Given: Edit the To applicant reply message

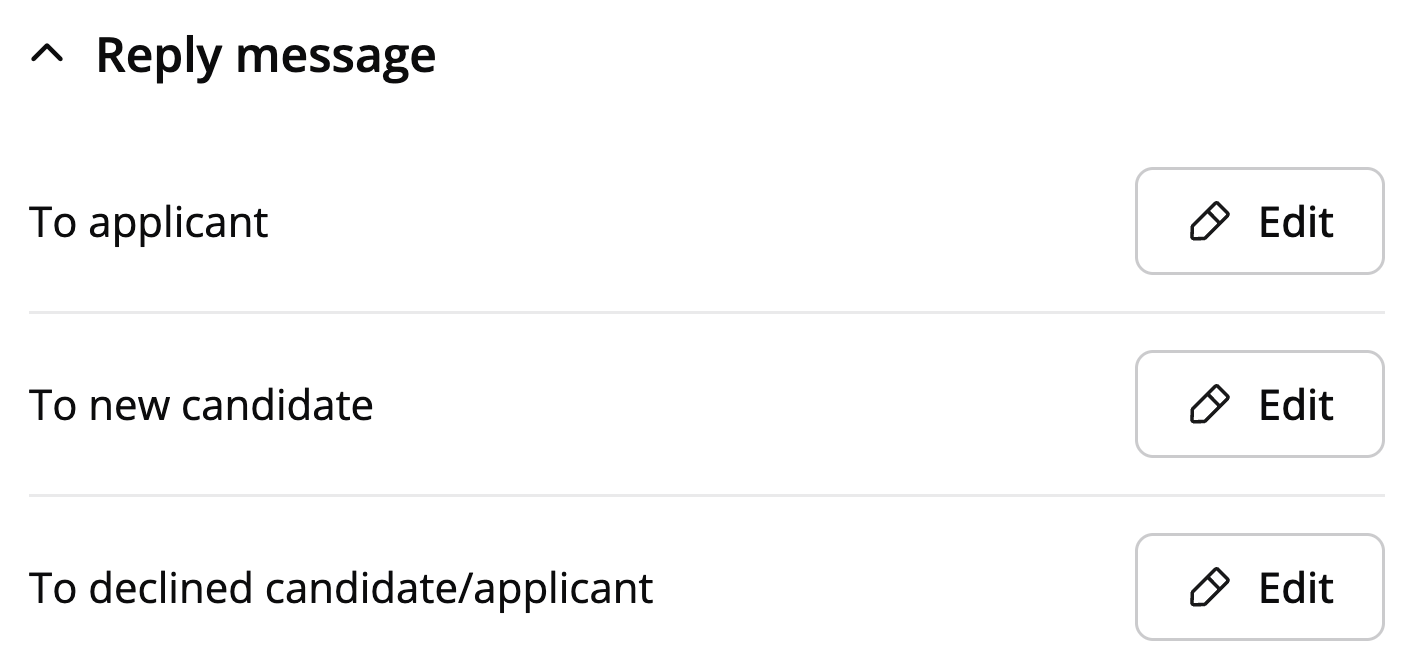Looking at the screenshot, I should pyautogui.click(x=1259, y=222).
